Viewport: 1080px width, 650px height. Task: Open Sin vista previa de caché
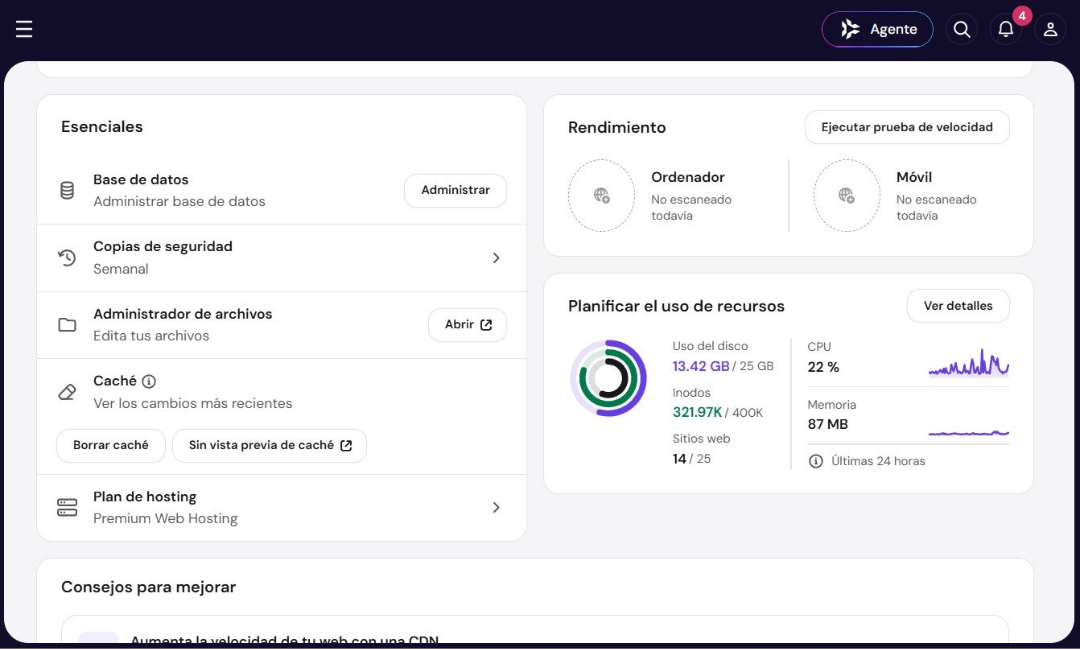(x=269, y=445)
